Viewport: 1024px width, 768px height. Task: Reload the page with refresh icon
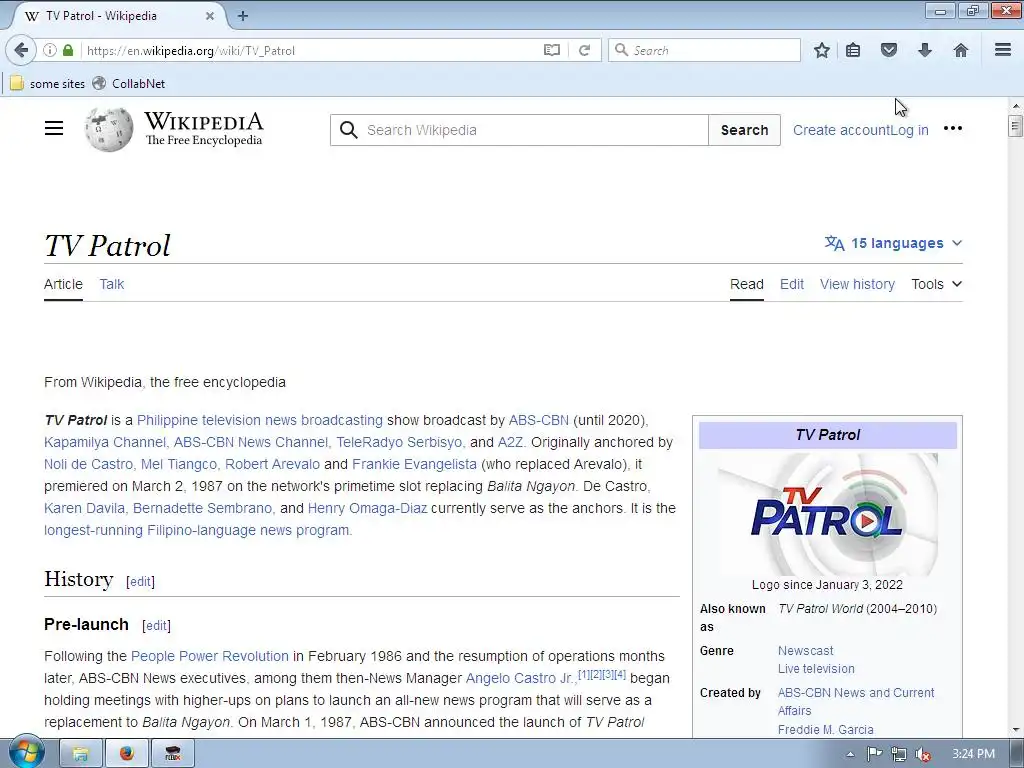[584, 50]
